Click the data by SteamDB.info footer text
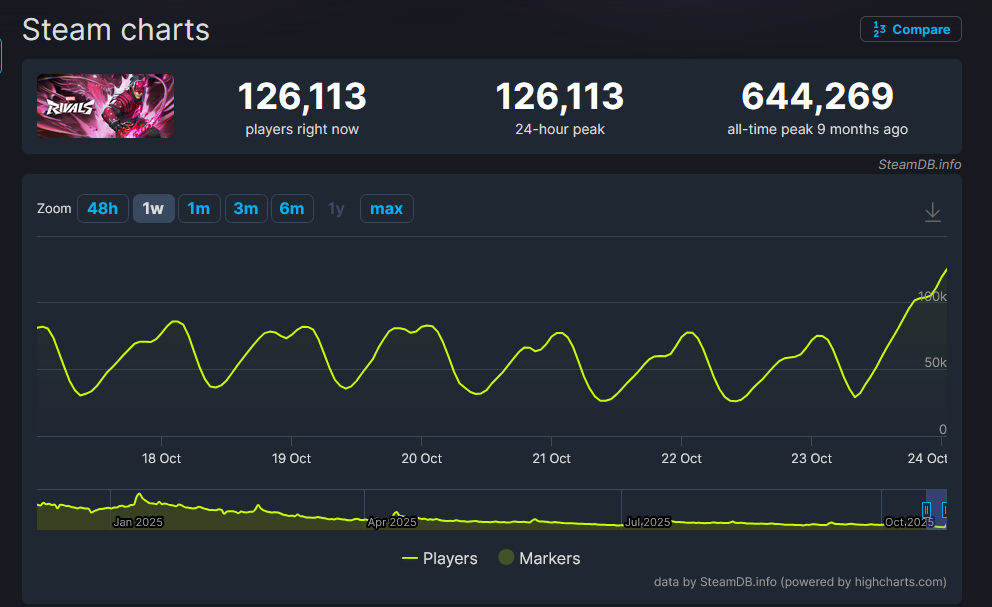Image resolution: width=992 pixels, height=607 pixels. [800, 582]
